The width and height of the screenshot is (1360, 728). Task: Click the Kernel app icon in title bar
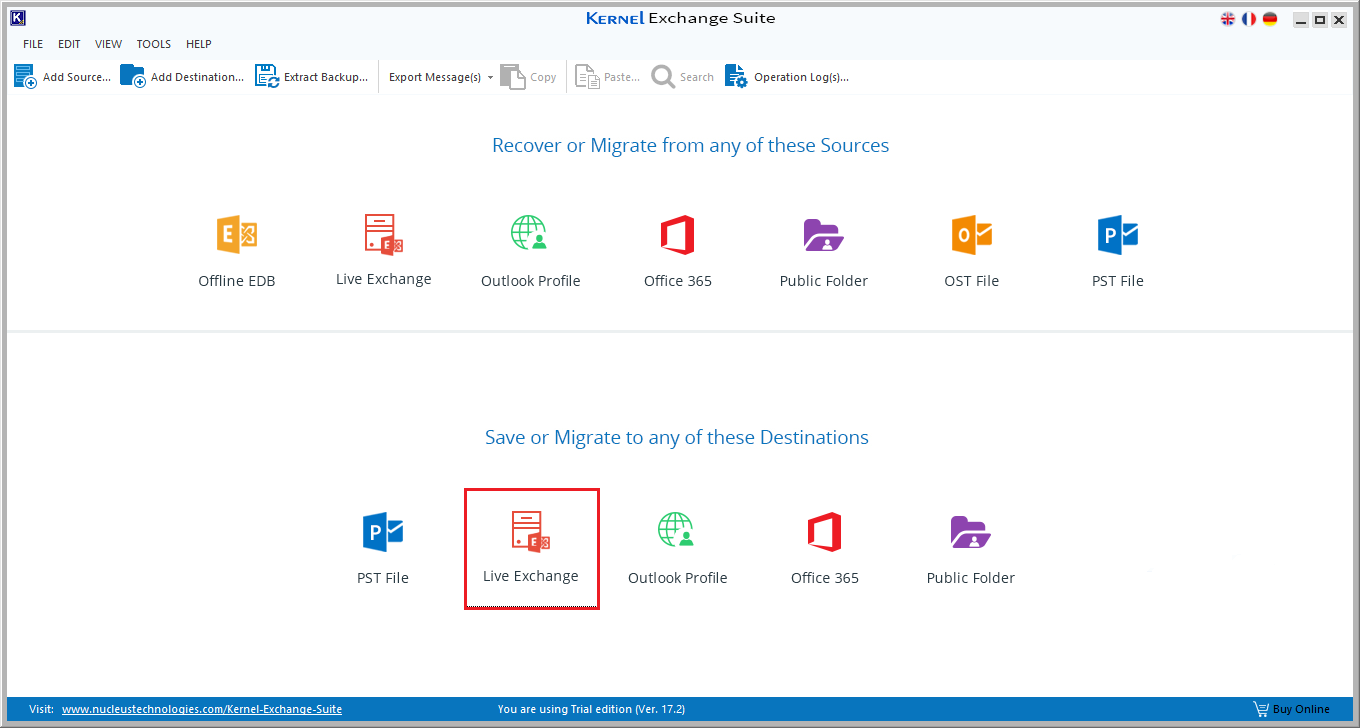[17, 18]
